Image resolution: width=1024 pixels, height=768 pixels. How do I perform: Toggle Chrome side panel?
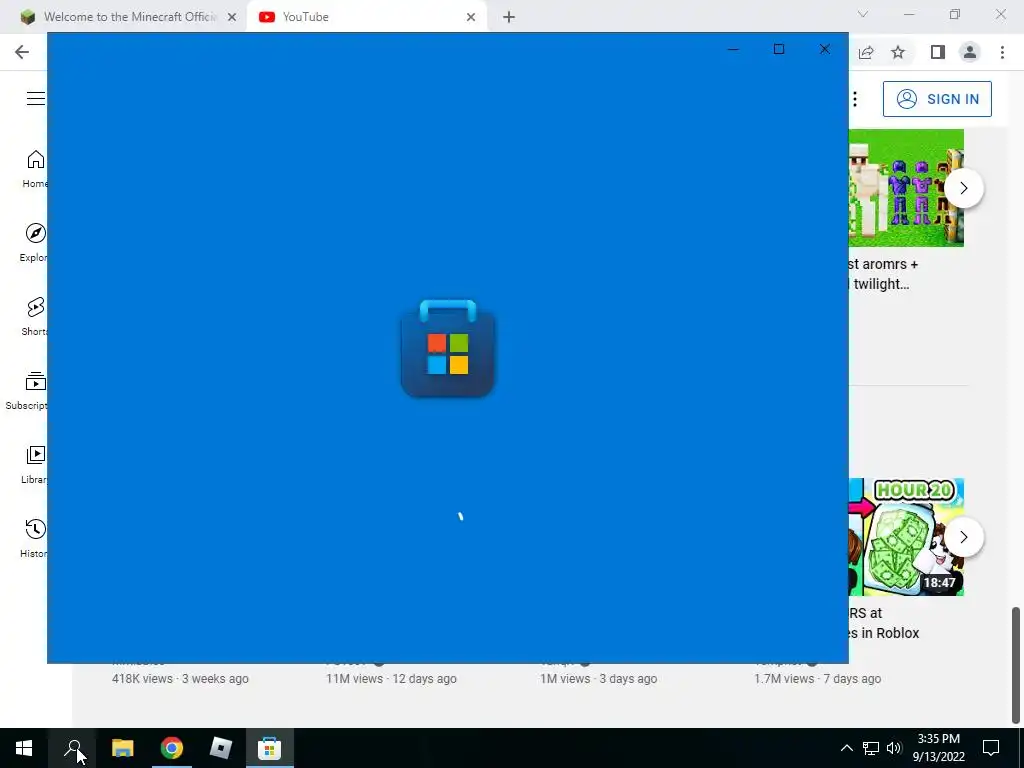[938, 52]
